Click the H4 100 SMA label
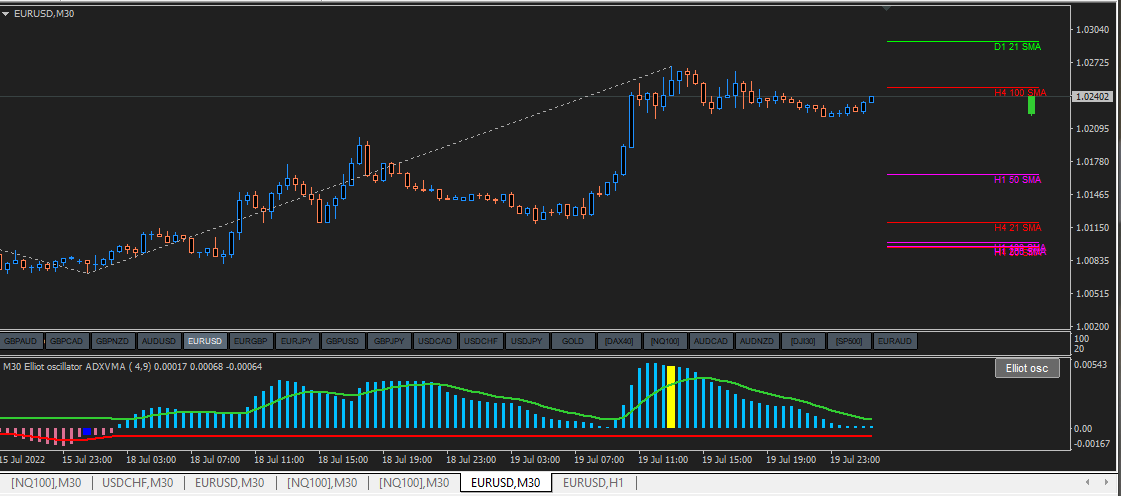 (1020, 93)
